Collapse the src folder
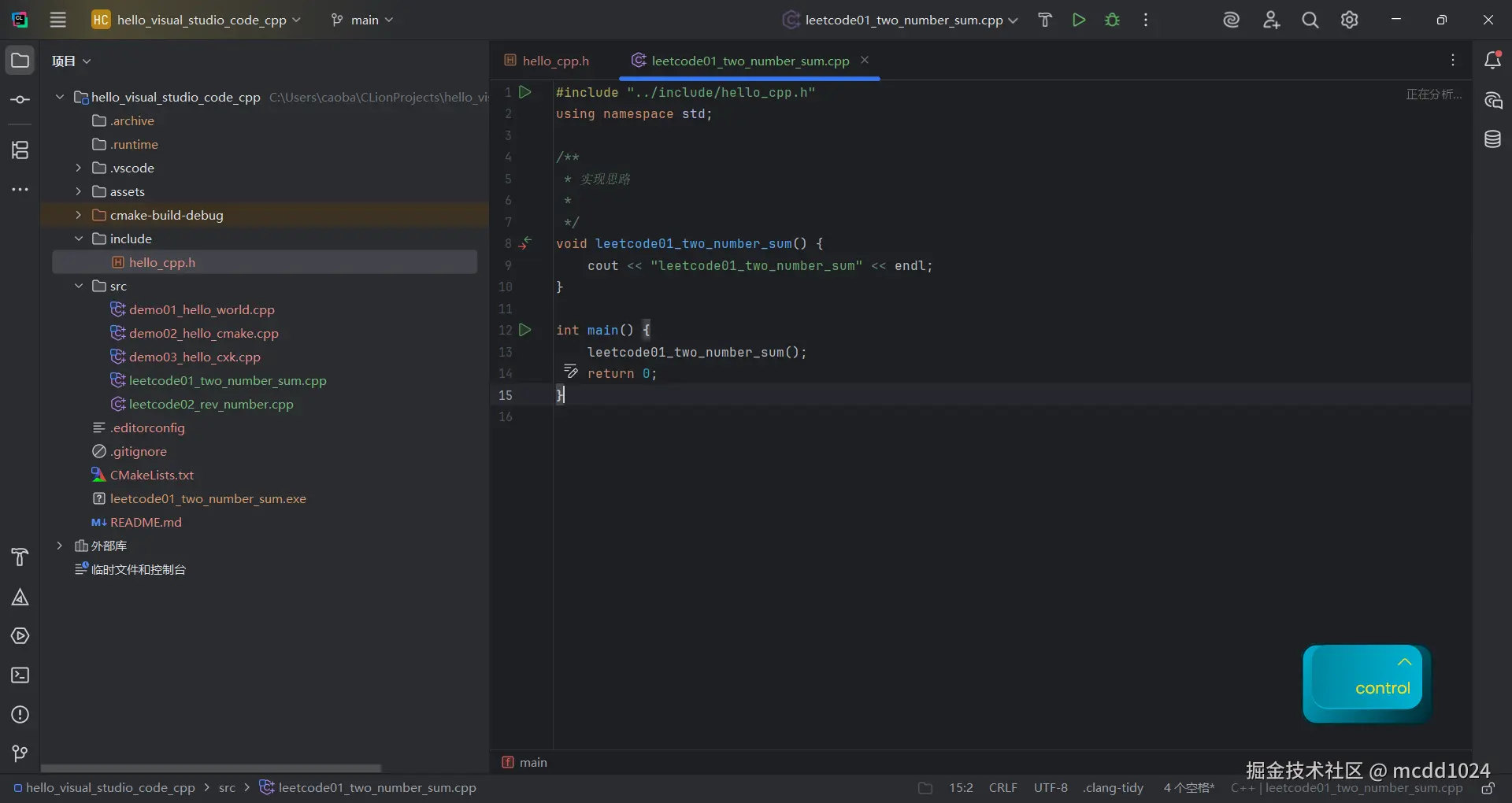The width and height of the screenshot is (1512, 803). pos(78,286)
